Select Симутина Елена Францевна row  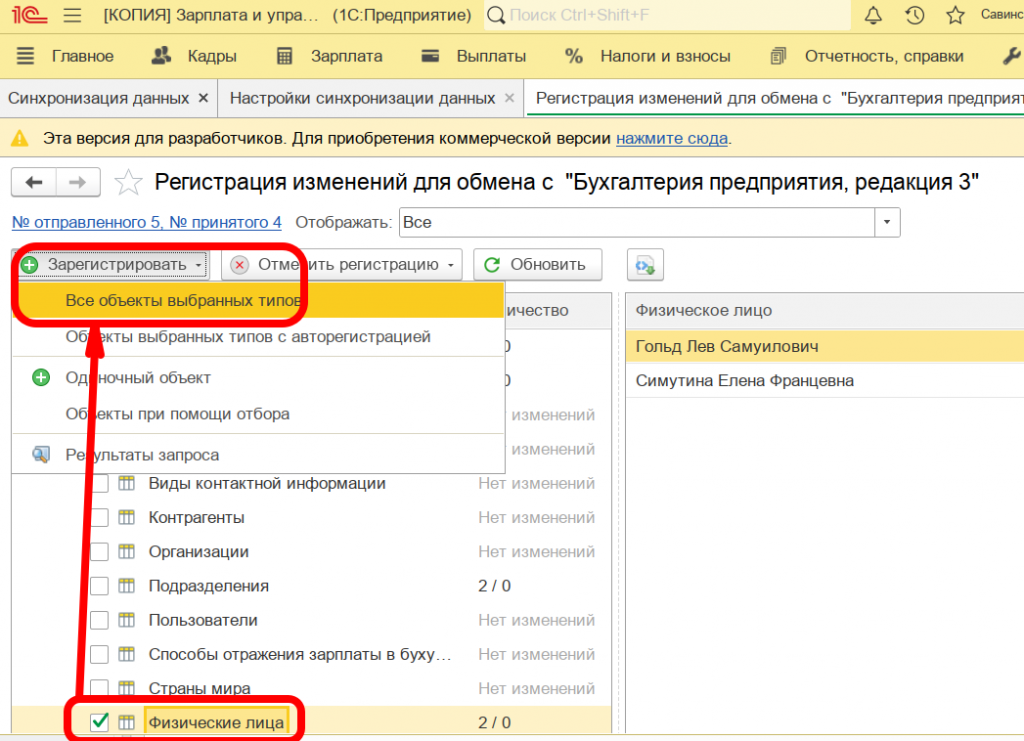tap(825, 381)
